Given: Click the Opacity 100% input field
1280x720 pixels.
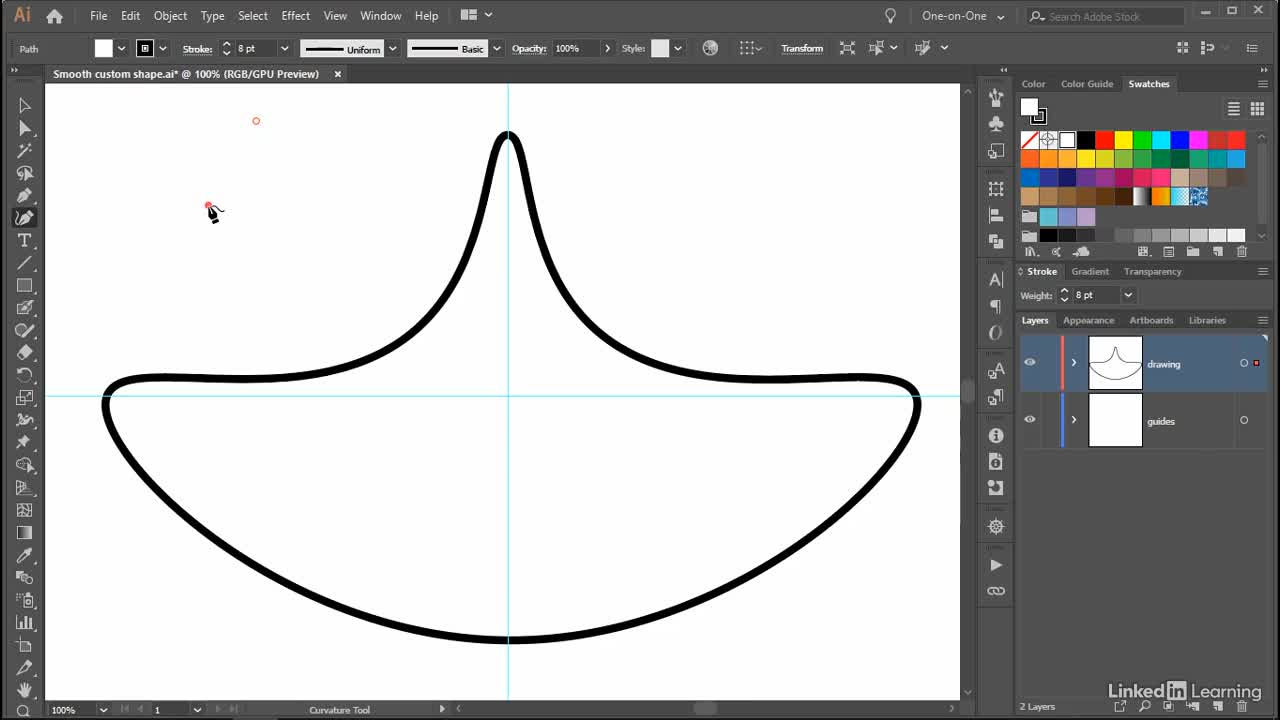Looking at the screenshot, I should point(574,48).
